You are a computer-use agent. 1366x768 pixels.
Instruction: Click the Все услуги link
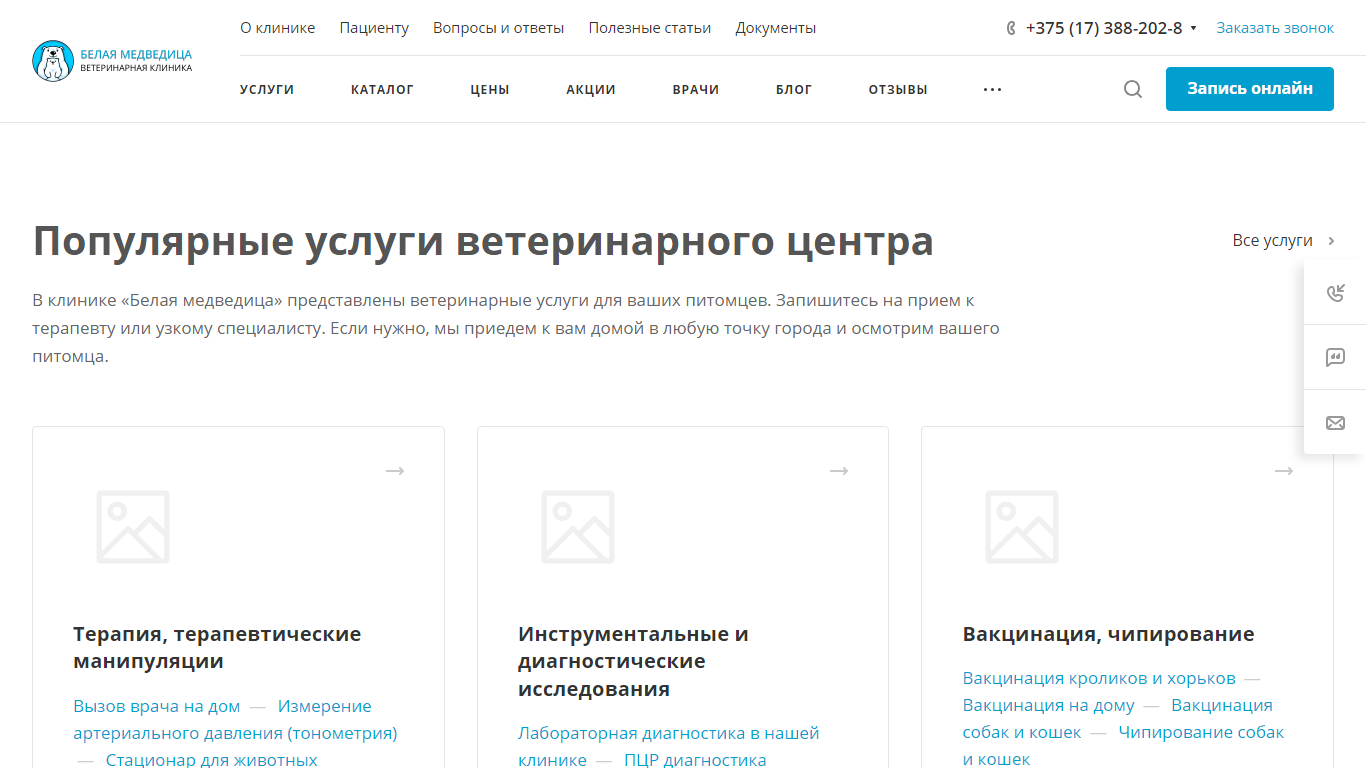[x=1273, y=241]
